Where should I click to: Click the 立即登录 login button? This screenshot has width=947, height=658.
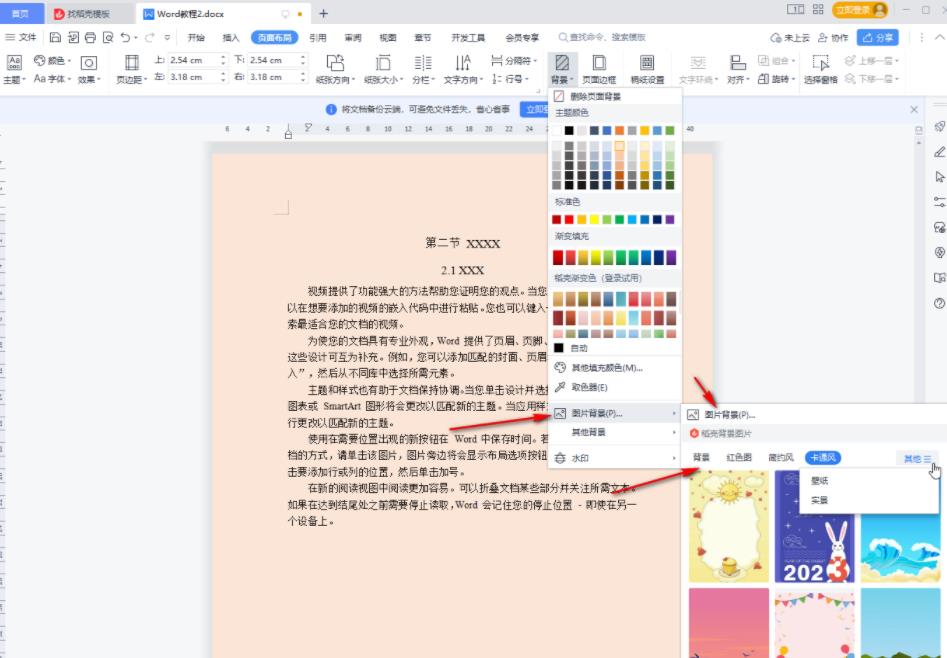861,10
